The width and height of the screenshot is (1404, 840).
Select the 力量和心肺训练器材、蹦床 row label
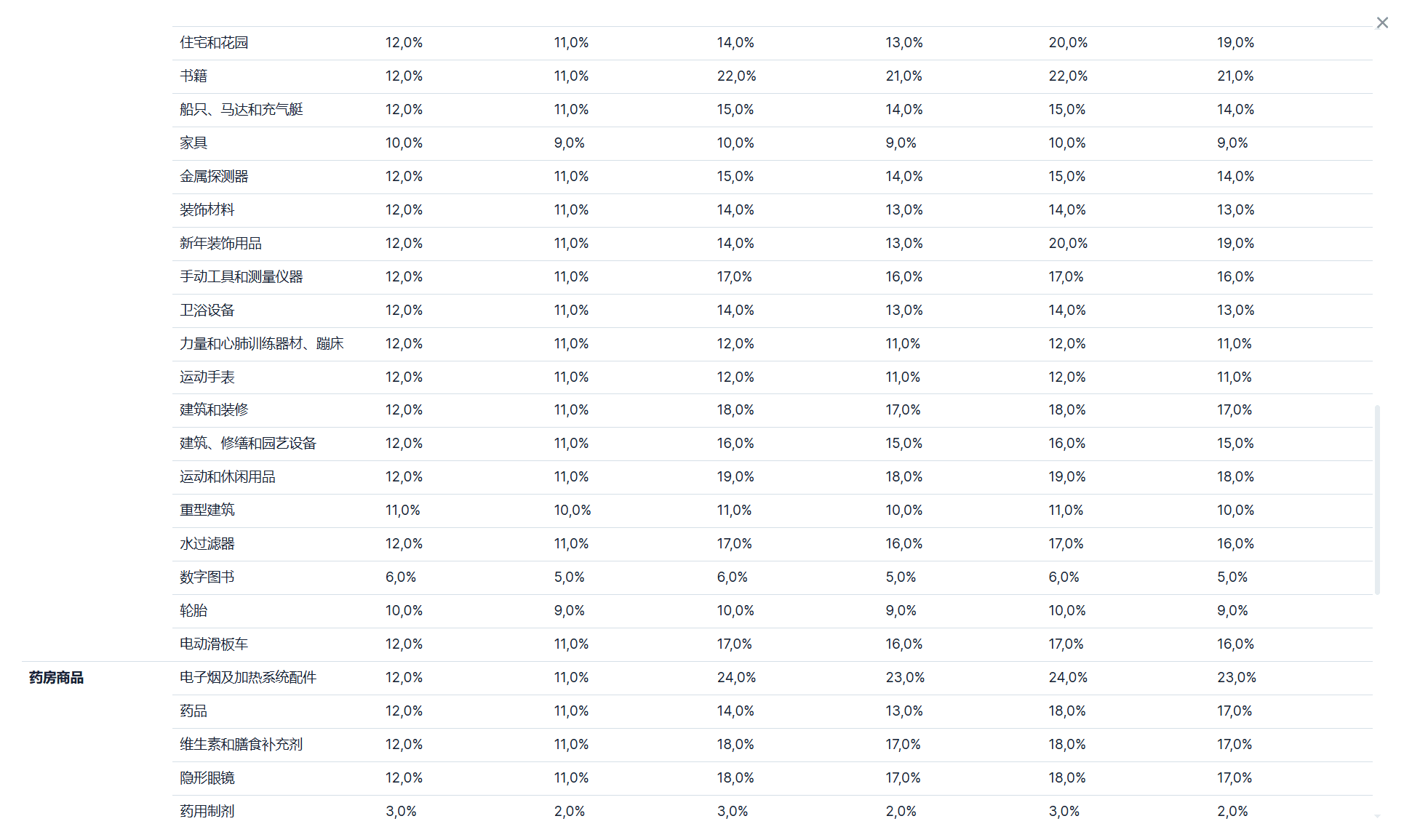(261, 344)
